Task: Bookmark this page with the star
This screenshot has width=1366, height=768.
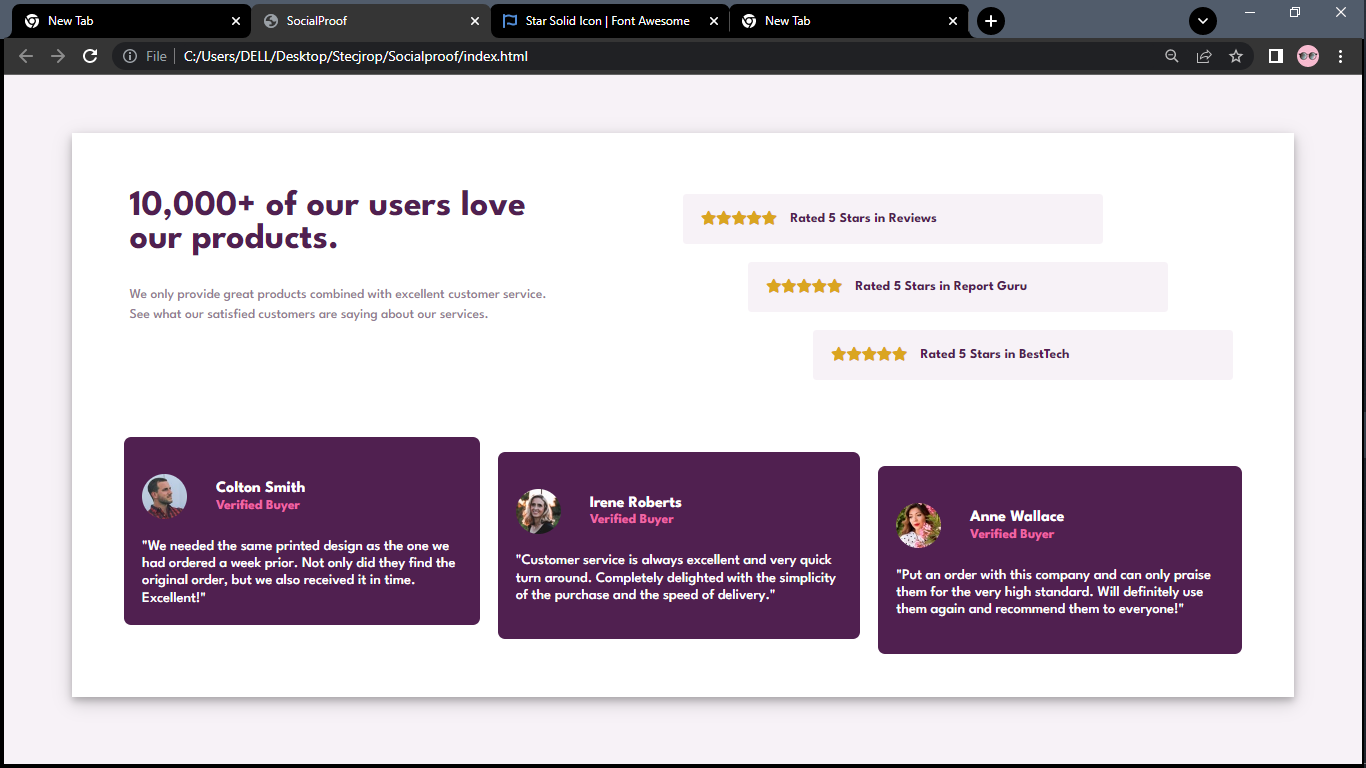Action: click(1236, 56)
